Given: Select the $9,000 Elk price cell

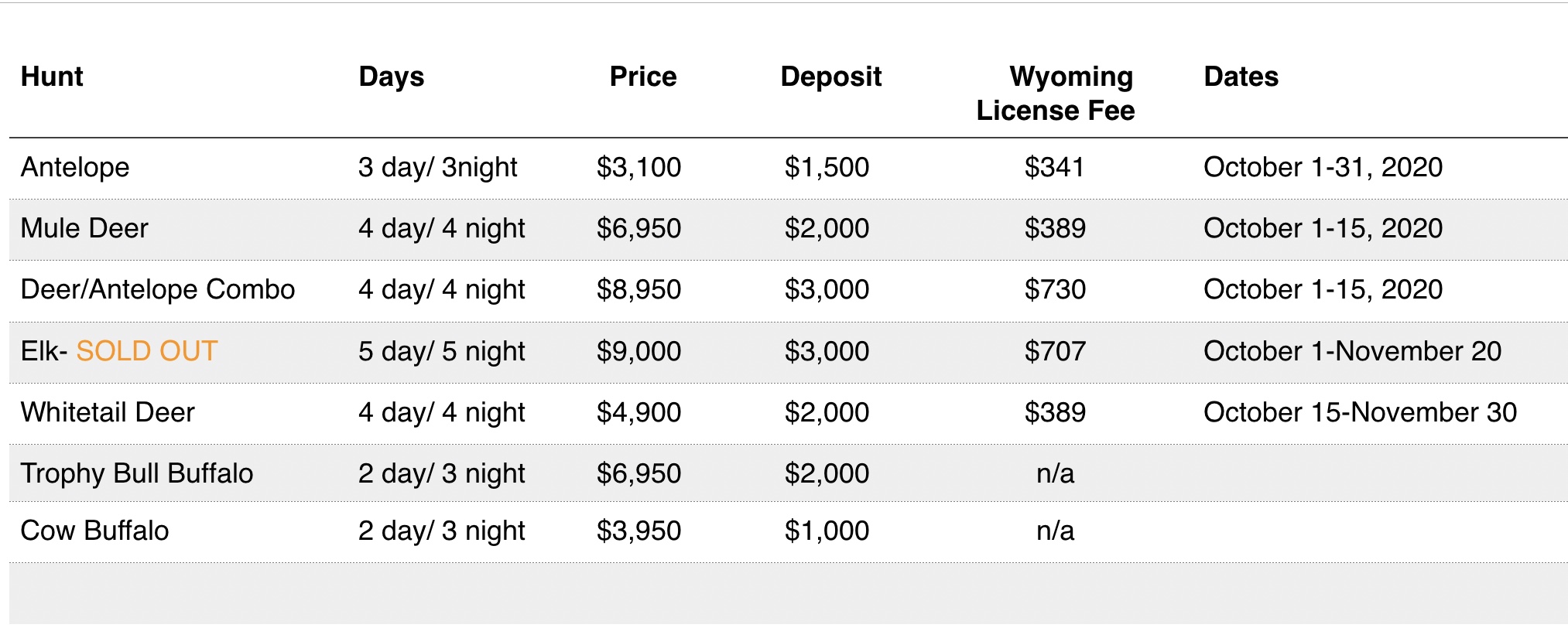Looking at the screenshot, I should tap(638, 352).
